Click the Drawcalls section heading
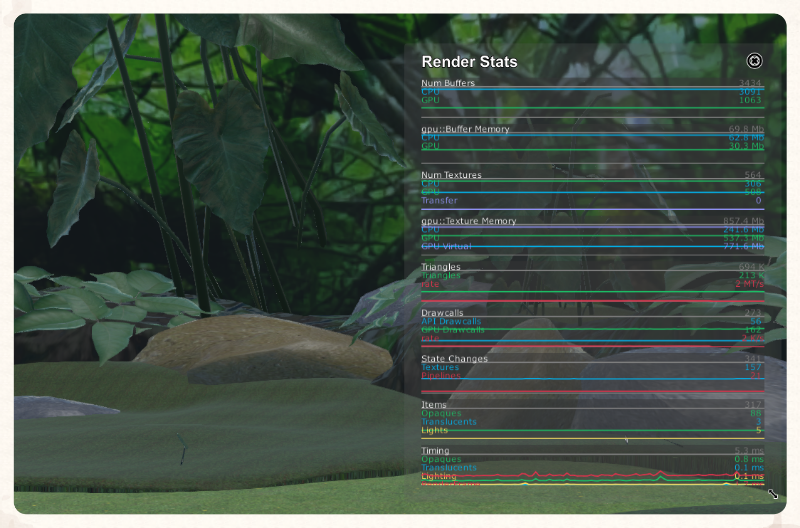The width and height of the screenshot is (800, 528). point(441,313)
